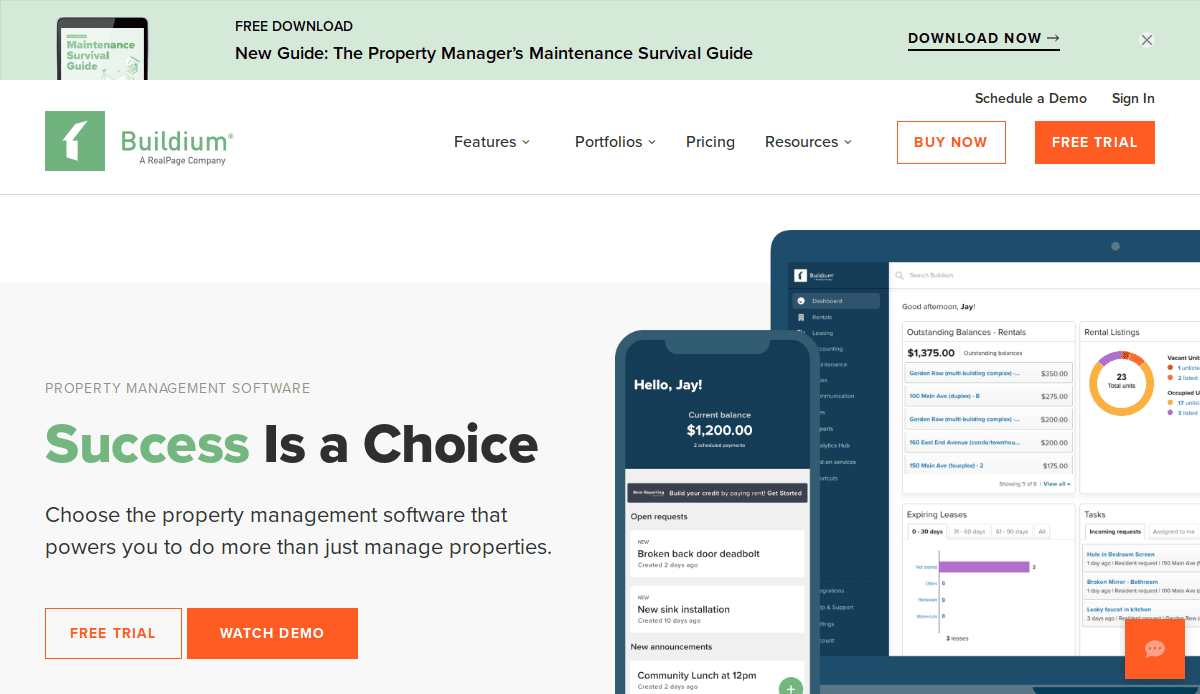The height and width of the screenshot is (694, 1200).
Task: Click the Community Lunch at 12pm announcement
Action: tap(717, 678)
